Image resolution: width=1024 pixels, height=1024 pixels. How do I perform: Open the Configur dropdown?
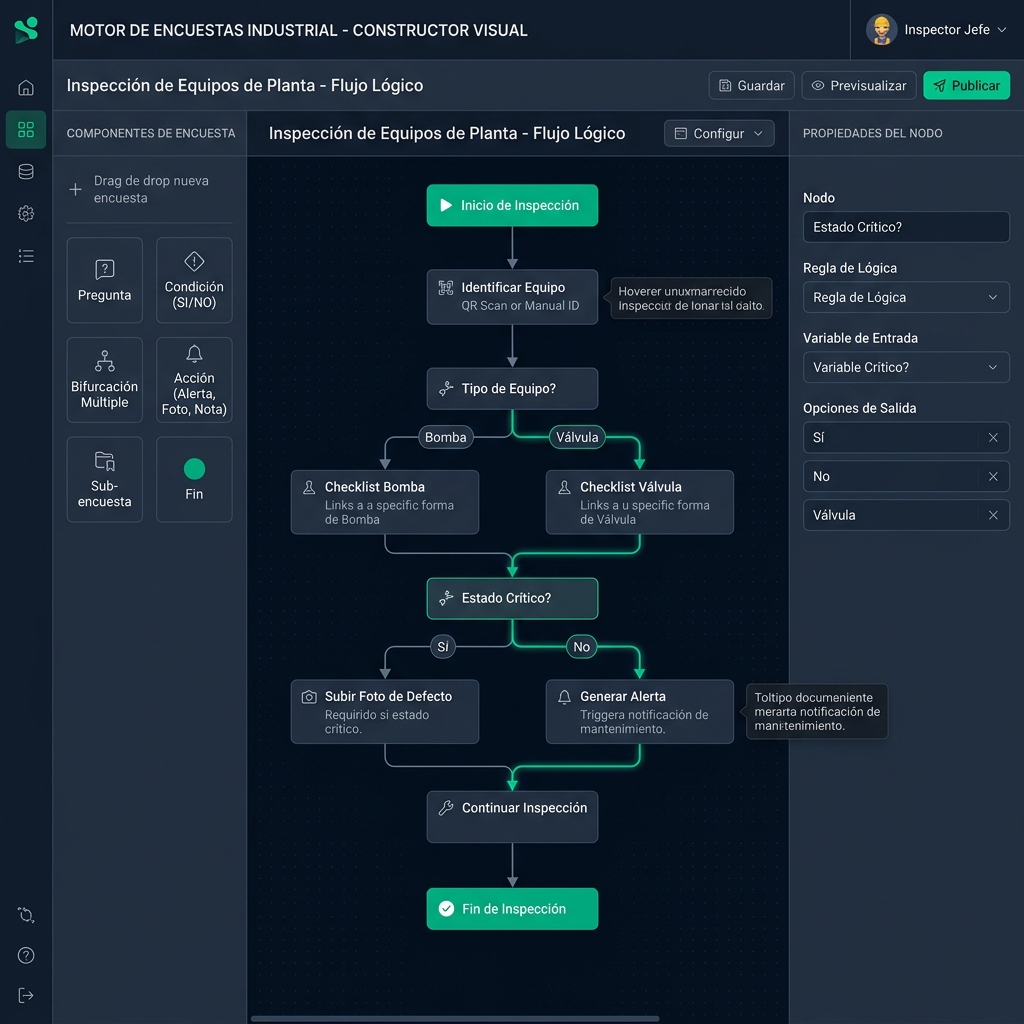719,133
